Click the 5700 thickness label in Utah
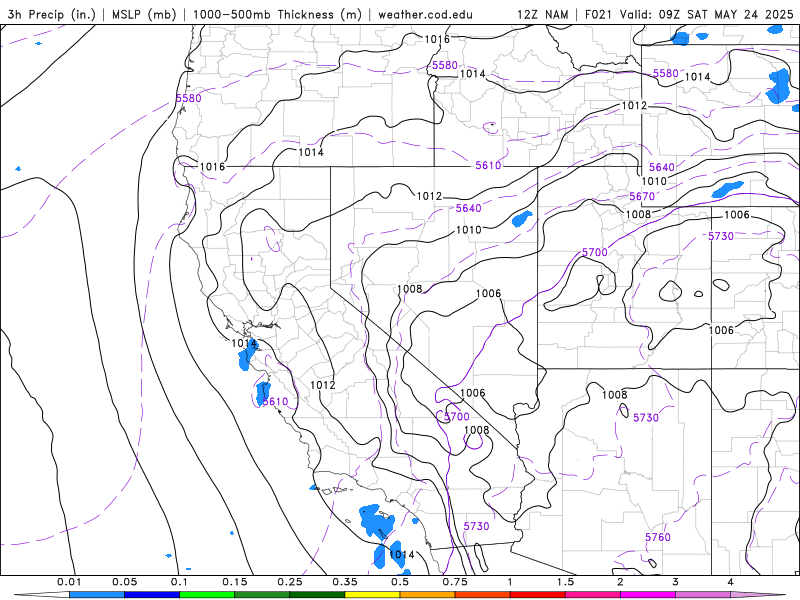 pos(595,252)
